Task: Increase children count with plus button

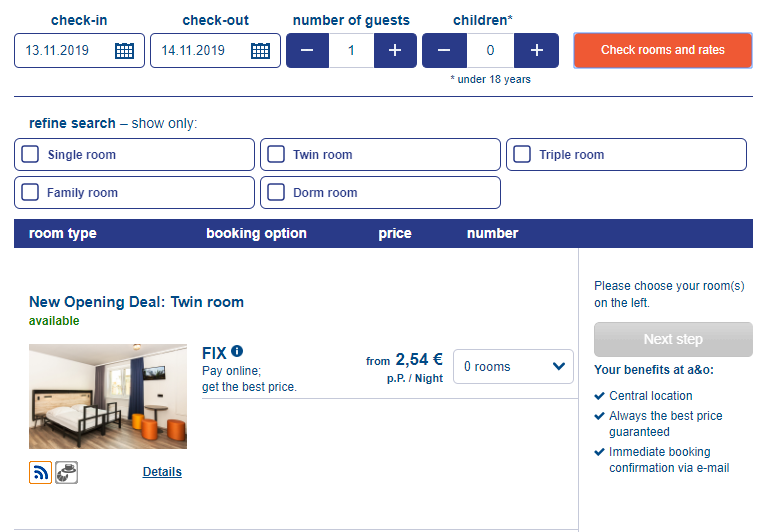Action: pos(537,51)
